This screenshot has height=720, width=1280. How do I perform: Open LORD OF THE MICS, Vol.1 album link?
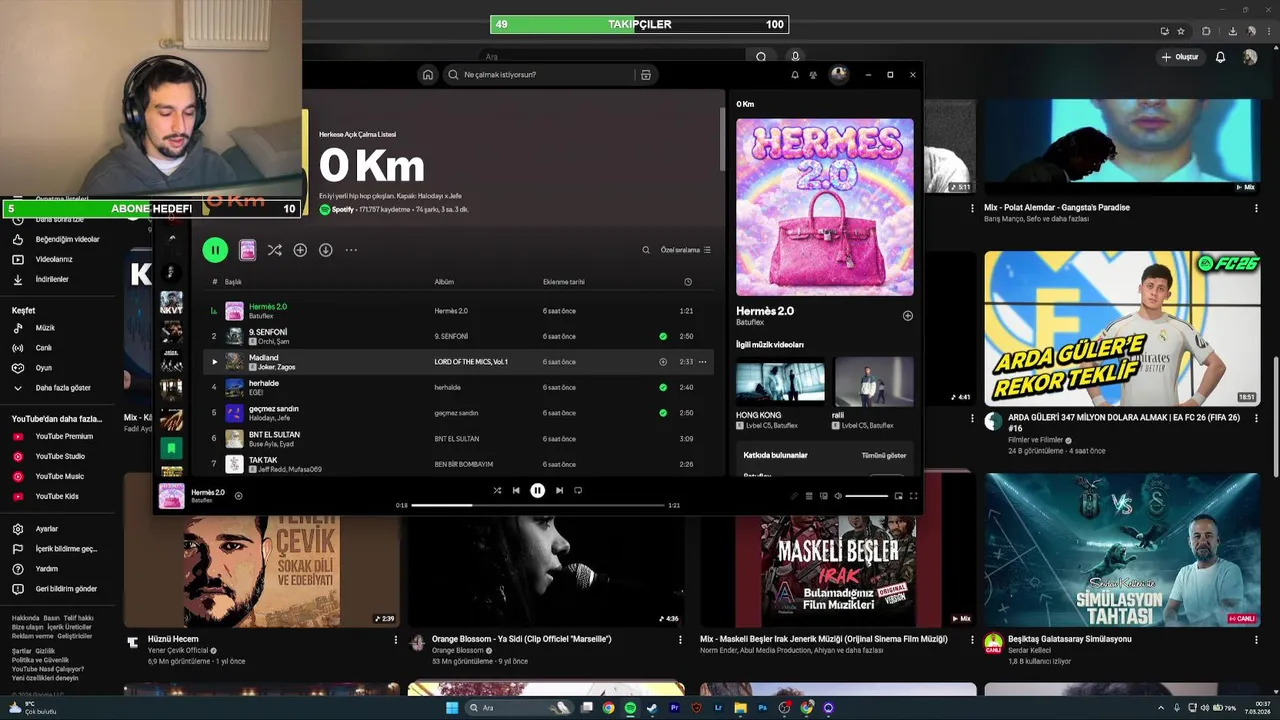pos(471,362)
